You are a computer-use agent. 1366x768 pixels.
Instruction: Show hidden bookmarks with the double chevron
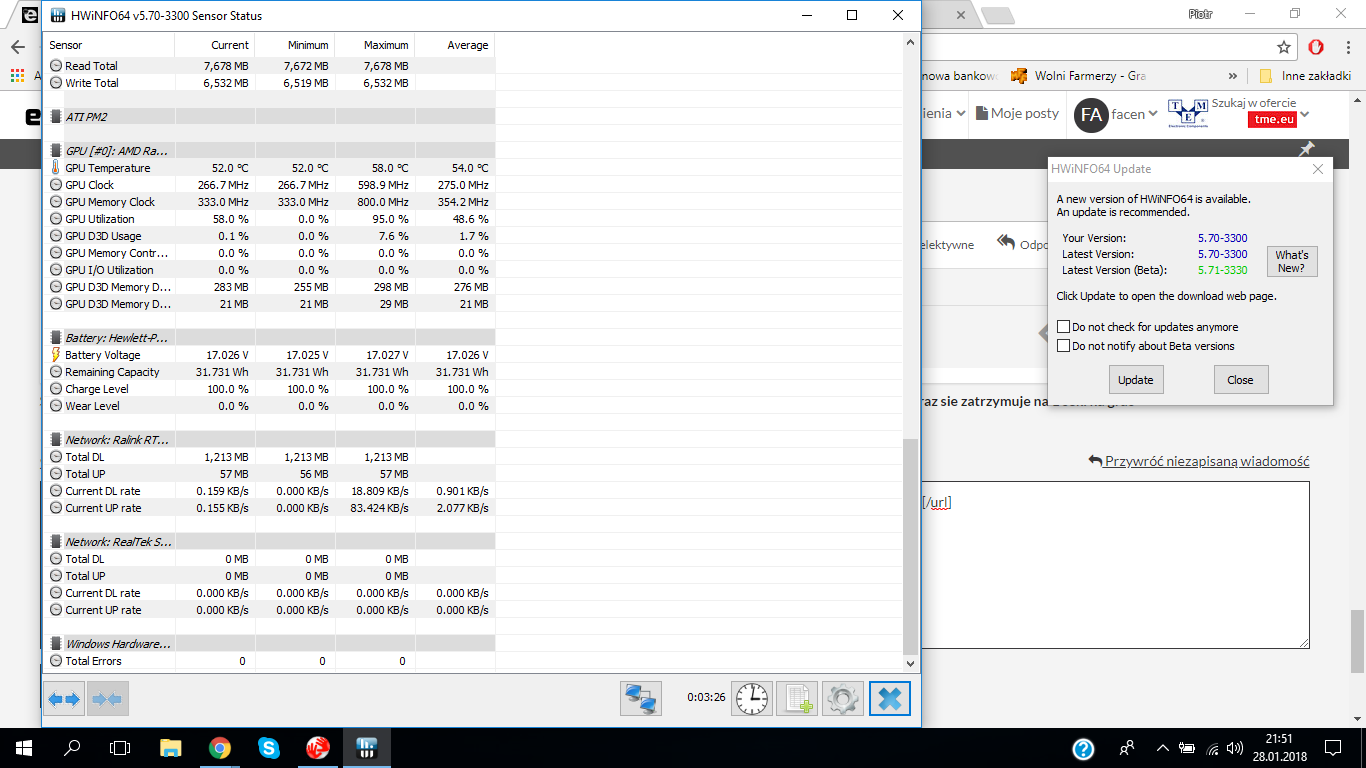click(x=1233, y=76)
